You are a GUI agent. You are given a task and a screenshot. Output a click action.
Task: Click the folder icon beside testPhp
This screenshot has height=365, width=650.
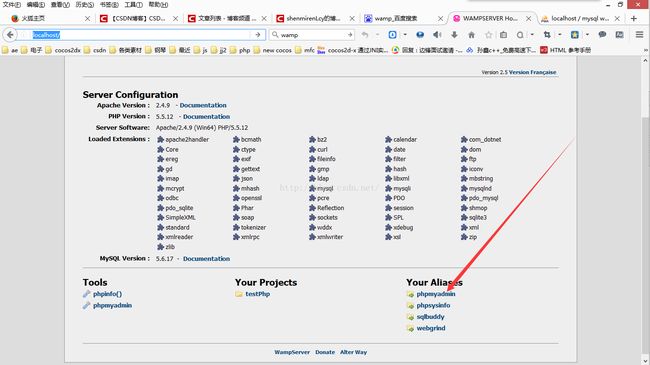point(239,294)
